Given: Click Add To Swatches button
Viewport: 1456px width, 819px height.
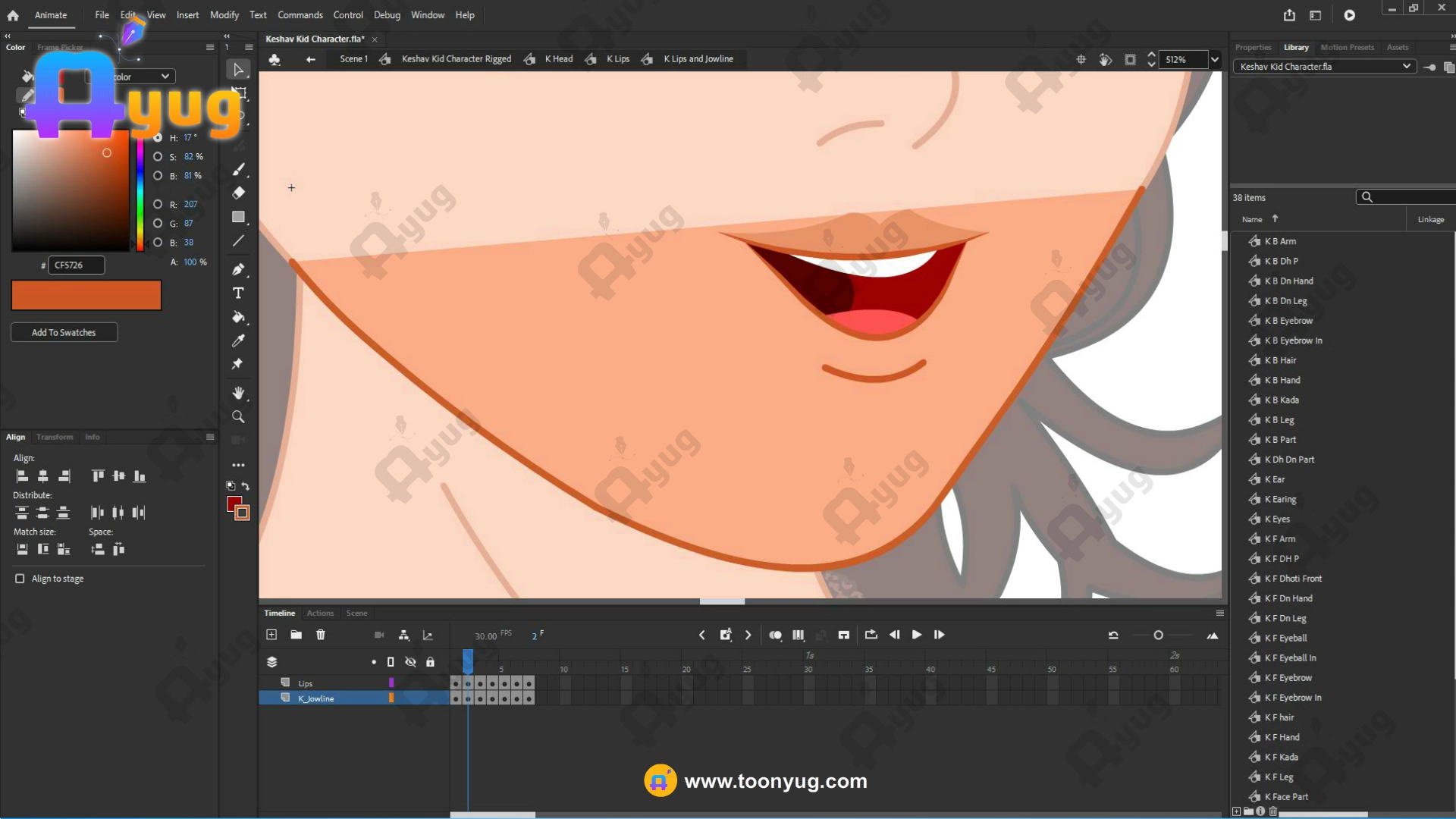Looking at the screenshot, I should pyautogui.click(x=64, y=332).
